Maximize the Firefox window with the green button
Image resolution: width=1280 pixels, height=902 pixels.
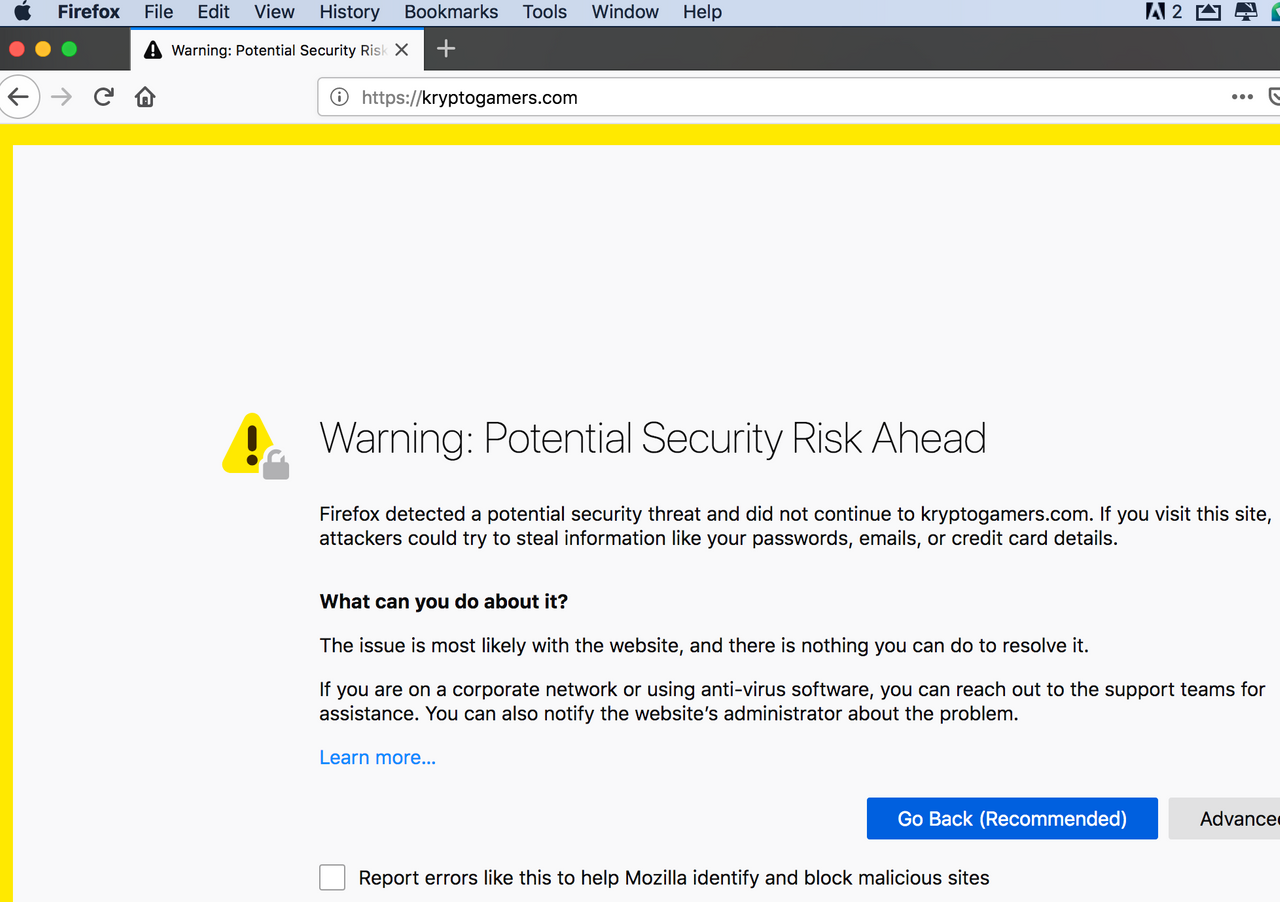tap(69, 49)
